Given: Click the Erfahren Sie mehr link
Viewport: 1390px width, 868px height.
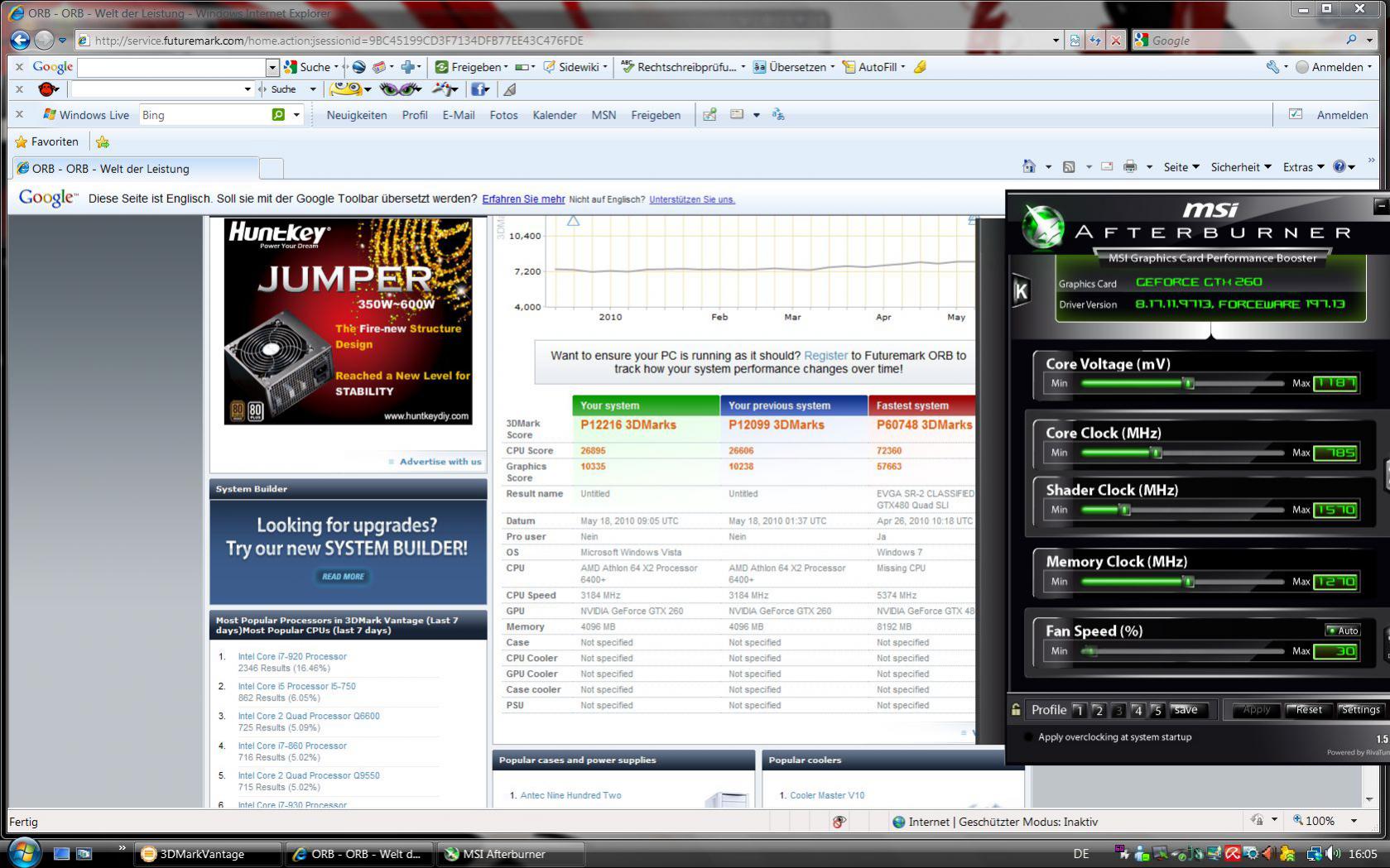Looking at the screenshot, I should click(523, 199).
